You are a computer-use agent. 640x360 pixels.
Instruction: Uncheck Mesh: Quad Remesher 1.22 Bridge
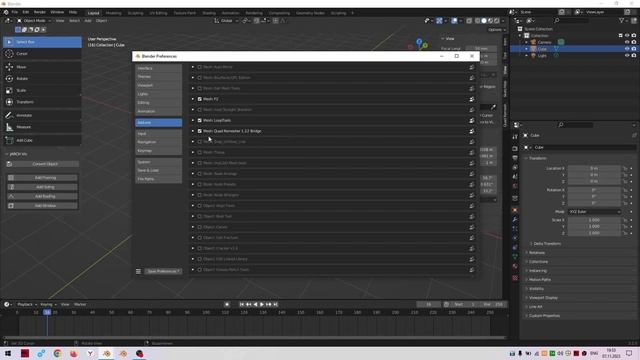pos(200,131)
